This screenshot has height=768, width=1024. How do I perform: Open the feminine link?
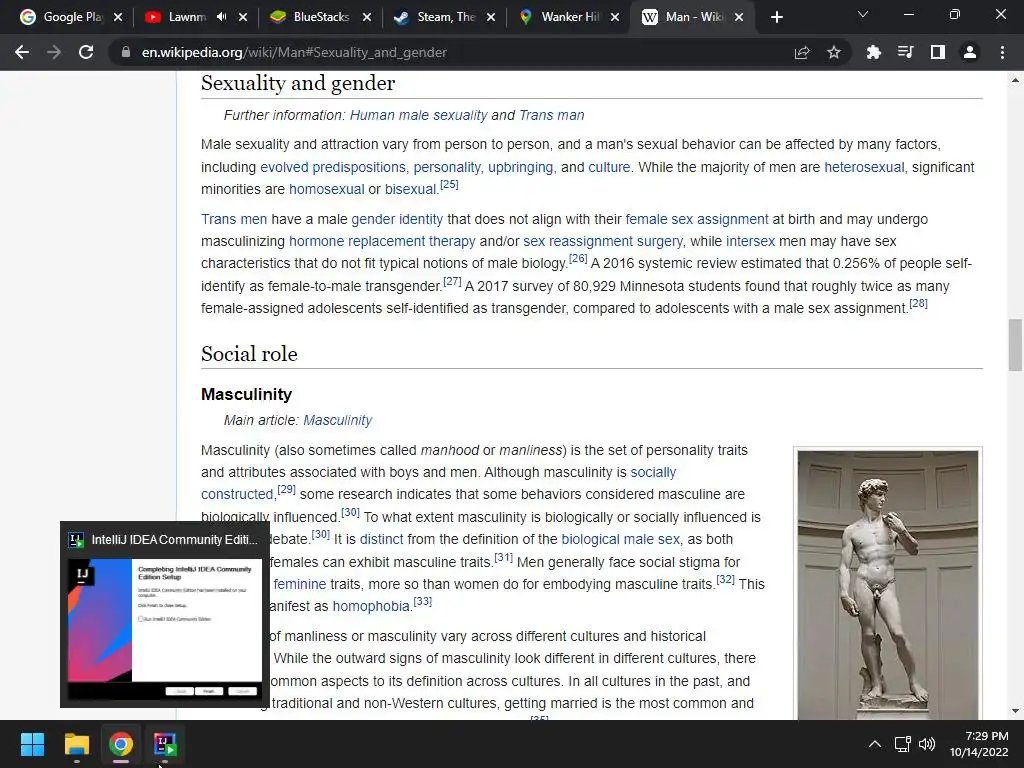click(x=300, y=584)
